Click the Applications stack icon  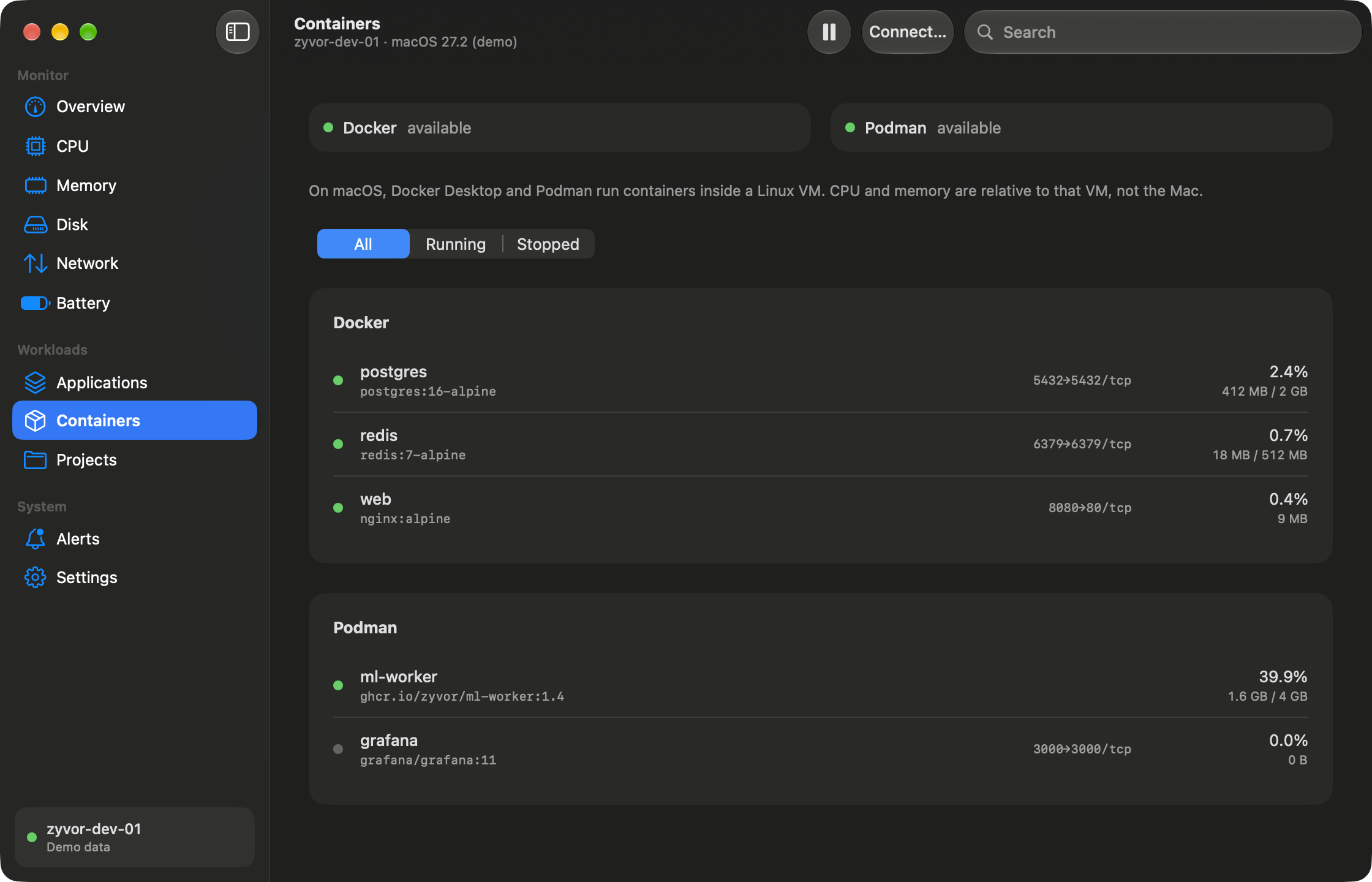(35, 382)
